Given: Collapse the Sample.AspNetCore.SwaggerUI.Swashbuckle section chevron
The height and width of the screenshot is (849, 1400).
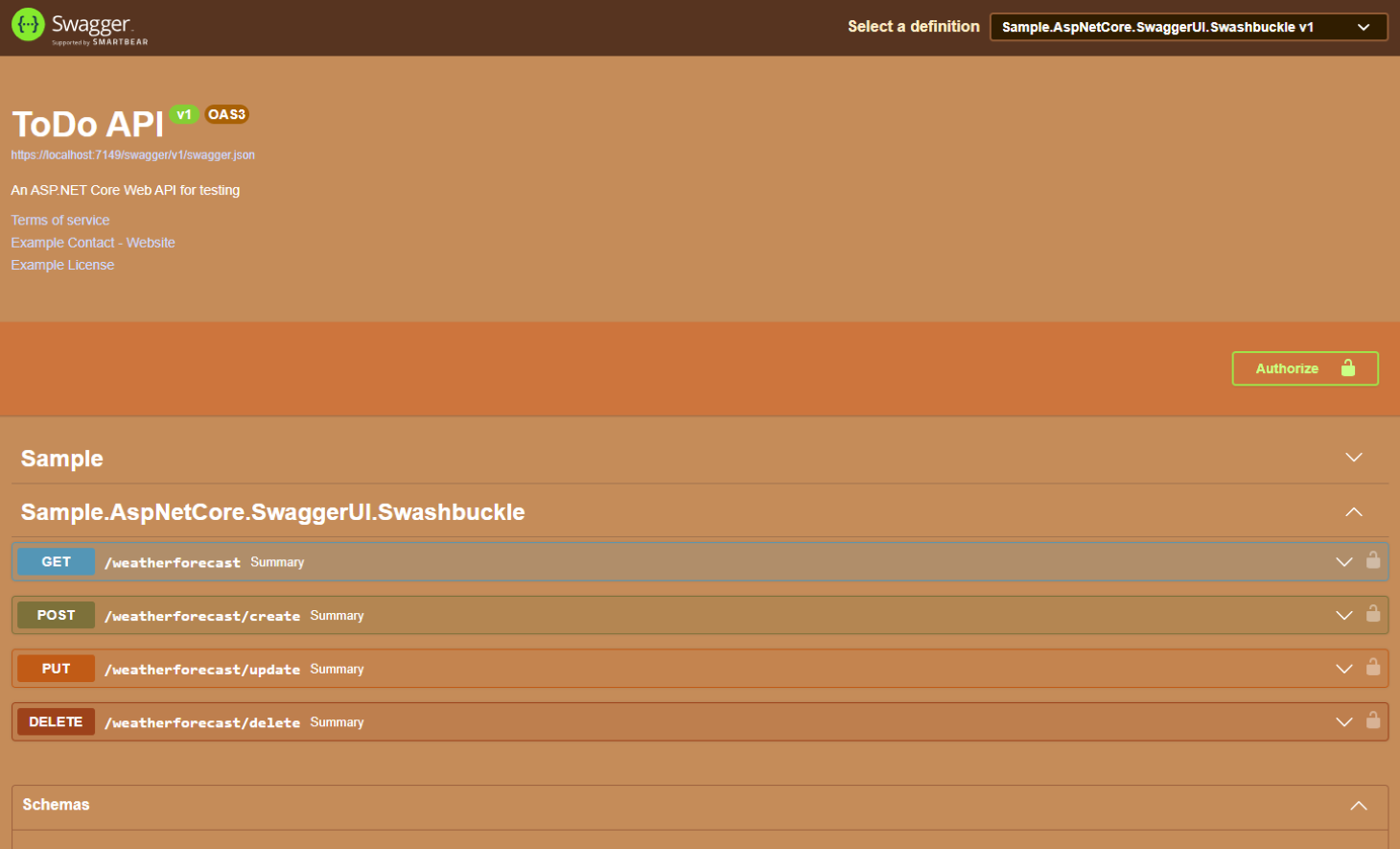Looking at the screenshot, I should click(1354, 511).
